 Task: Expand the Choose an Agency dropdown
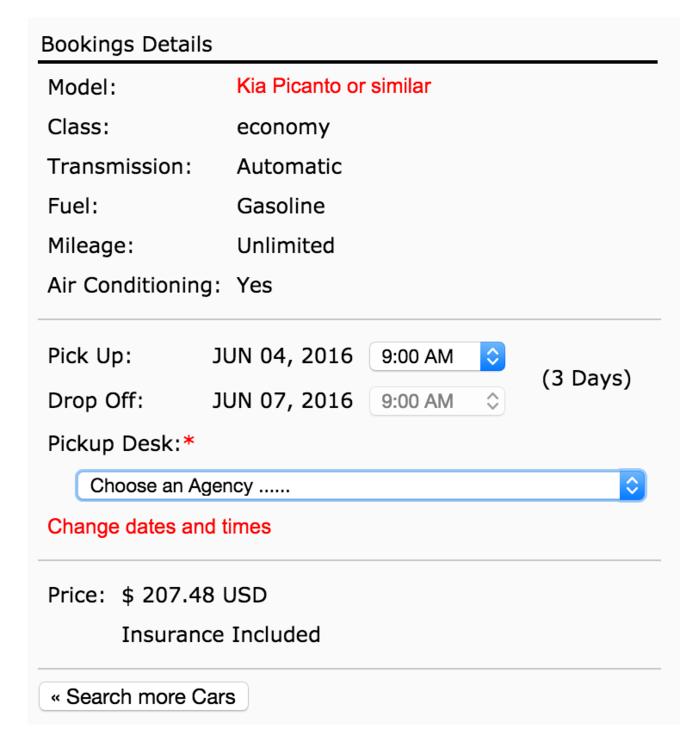point(360,486)
